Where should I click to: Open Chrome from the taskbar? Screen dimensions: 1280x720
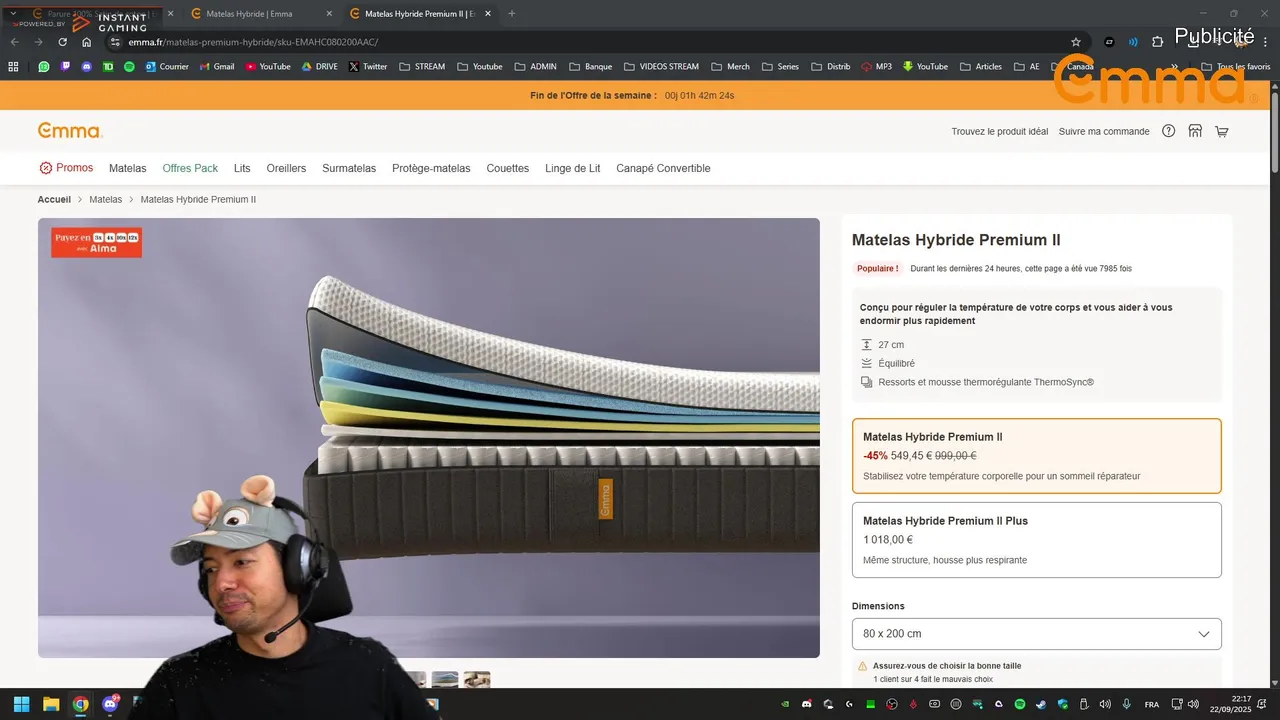[80, 704]
